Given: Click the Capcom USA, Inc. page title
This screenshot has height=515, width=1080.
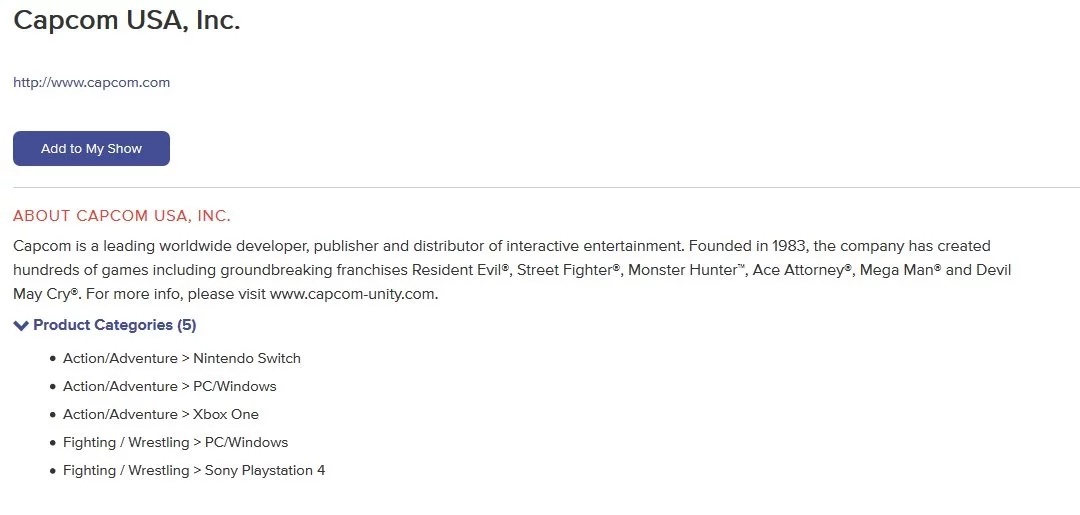Looking at the screenshot, I should click(126, 21).
